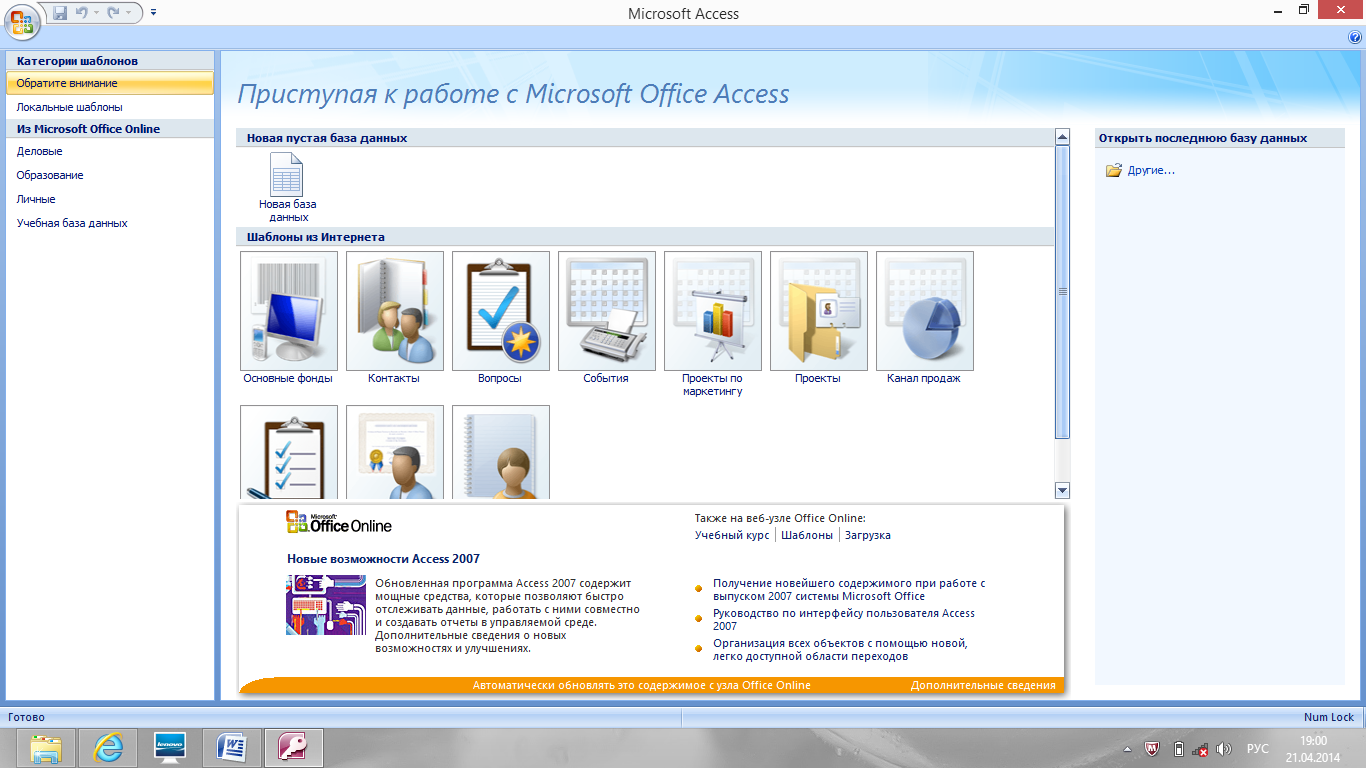Screen dimensions: 1366x768
Task: Open File Explorer from taskbar
Action: click(45, 748)
